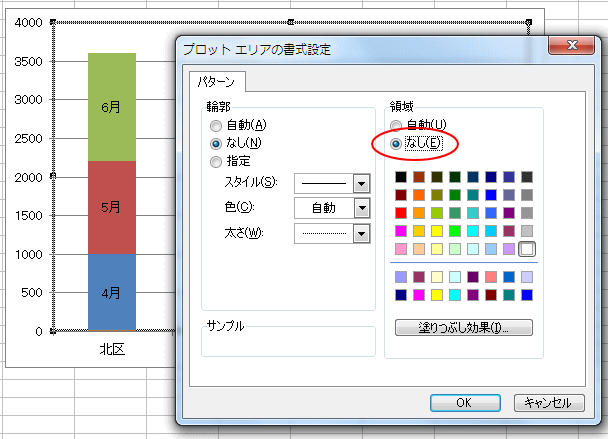Click the 2000 axis value

(x=28, y=178)
